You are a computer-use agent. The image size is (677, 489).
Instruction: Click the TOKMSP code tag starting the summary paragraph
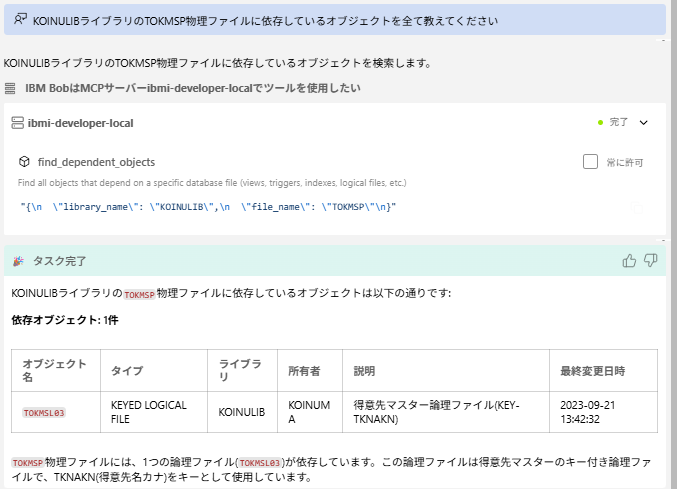28,463
